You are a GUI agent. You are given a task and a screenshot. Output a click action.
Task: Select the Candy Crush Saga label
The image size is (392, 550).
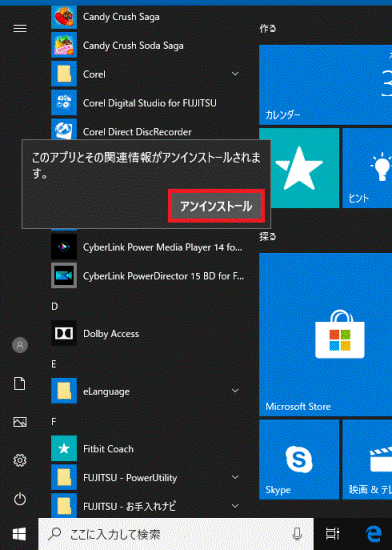coord(121,17)
